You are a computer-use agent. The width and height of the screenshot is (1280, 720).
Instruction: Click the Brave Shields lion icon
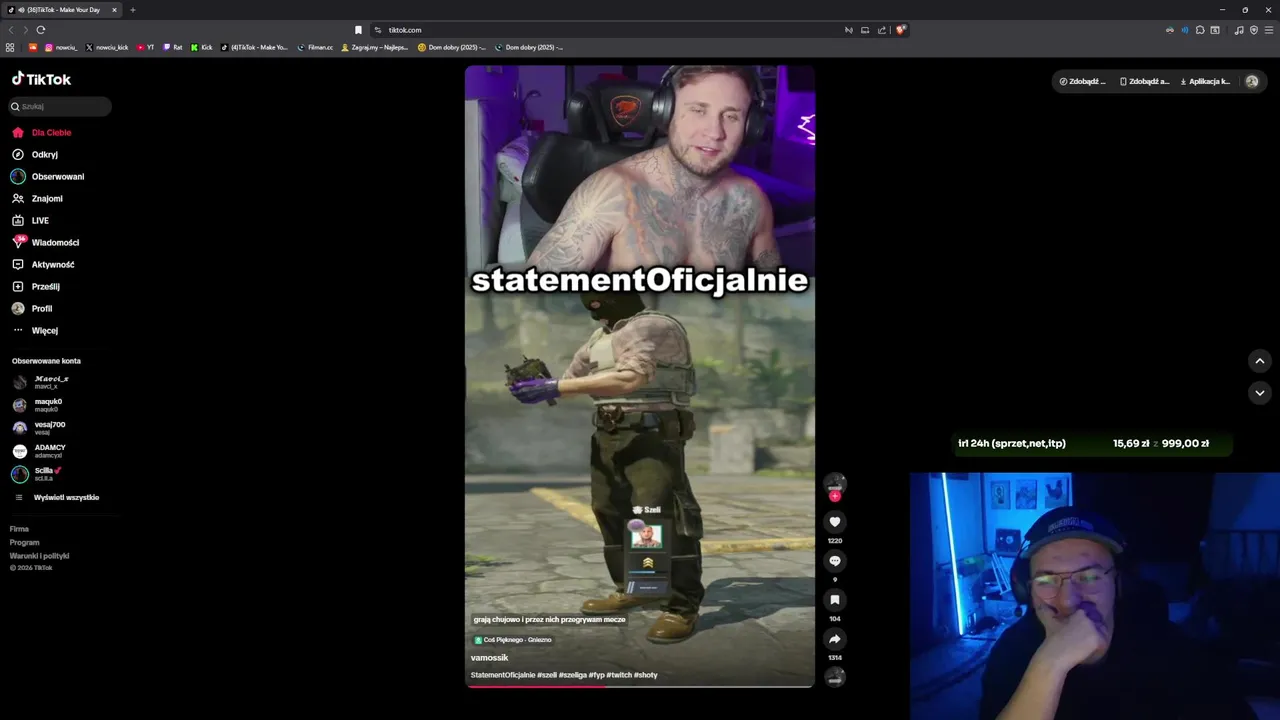click(x=900, y=30)
